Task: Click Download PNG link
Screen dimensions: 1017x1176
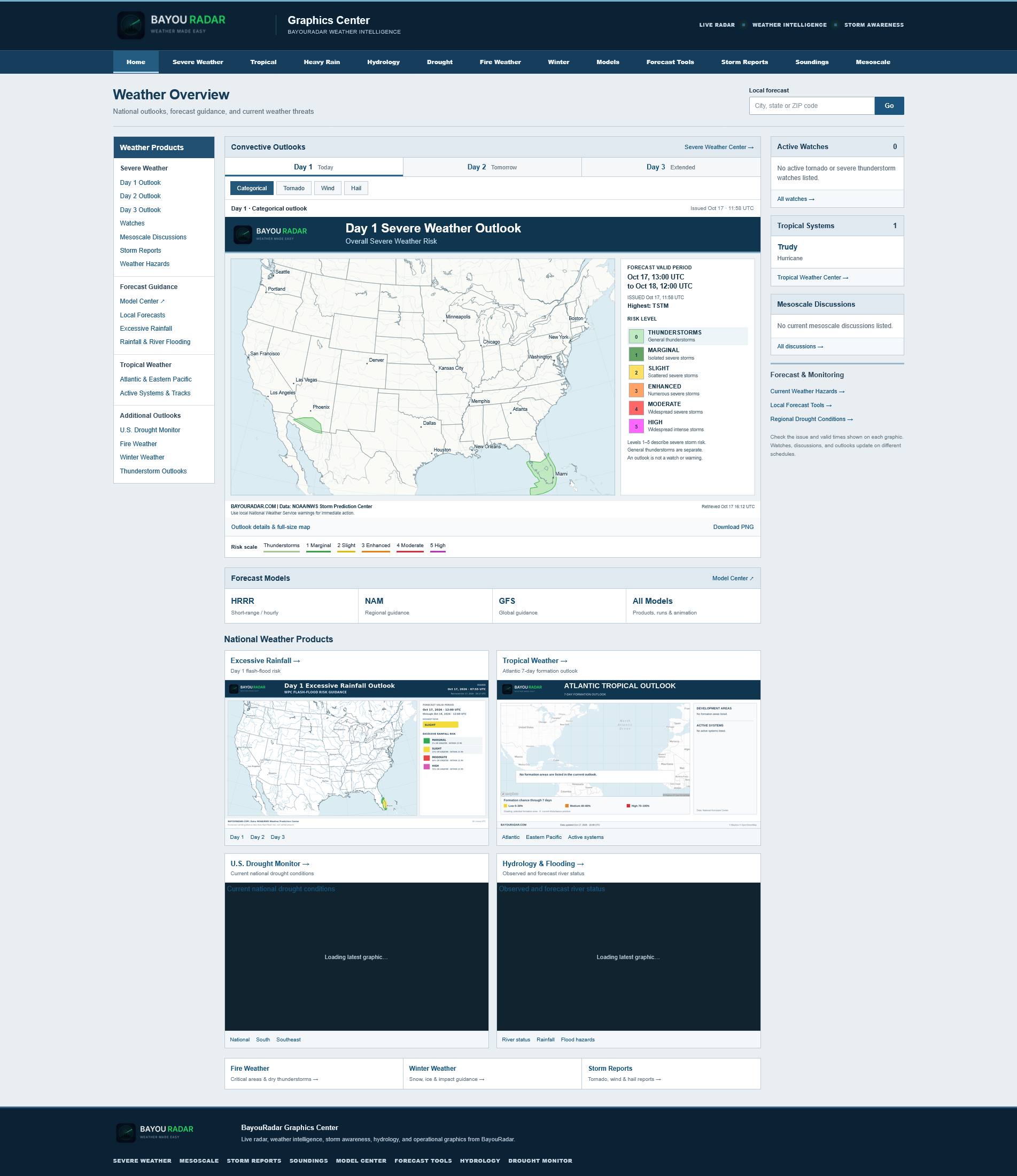Action: pos(733,527)
